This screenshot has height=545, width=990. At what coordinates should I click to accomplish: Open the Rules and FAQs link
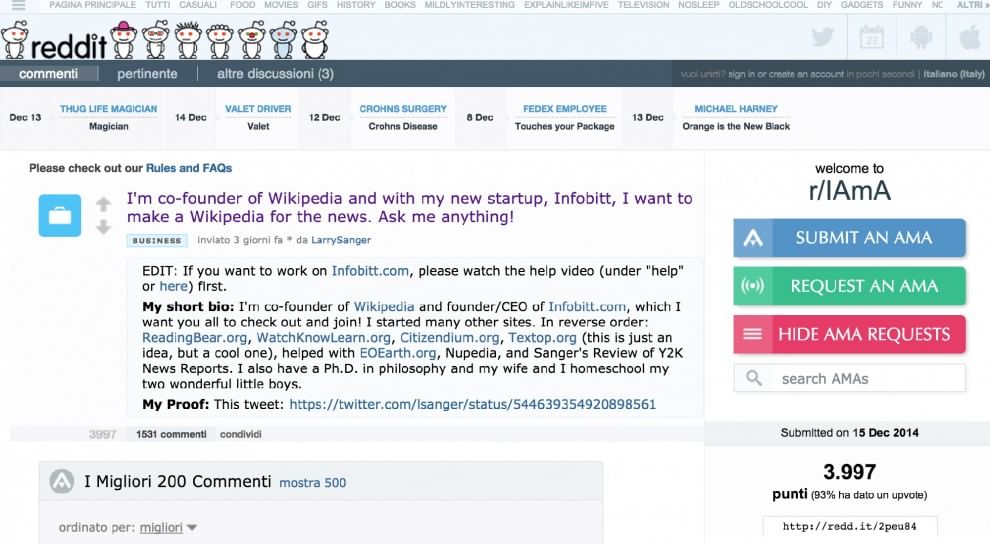click(x=189, y=168)
